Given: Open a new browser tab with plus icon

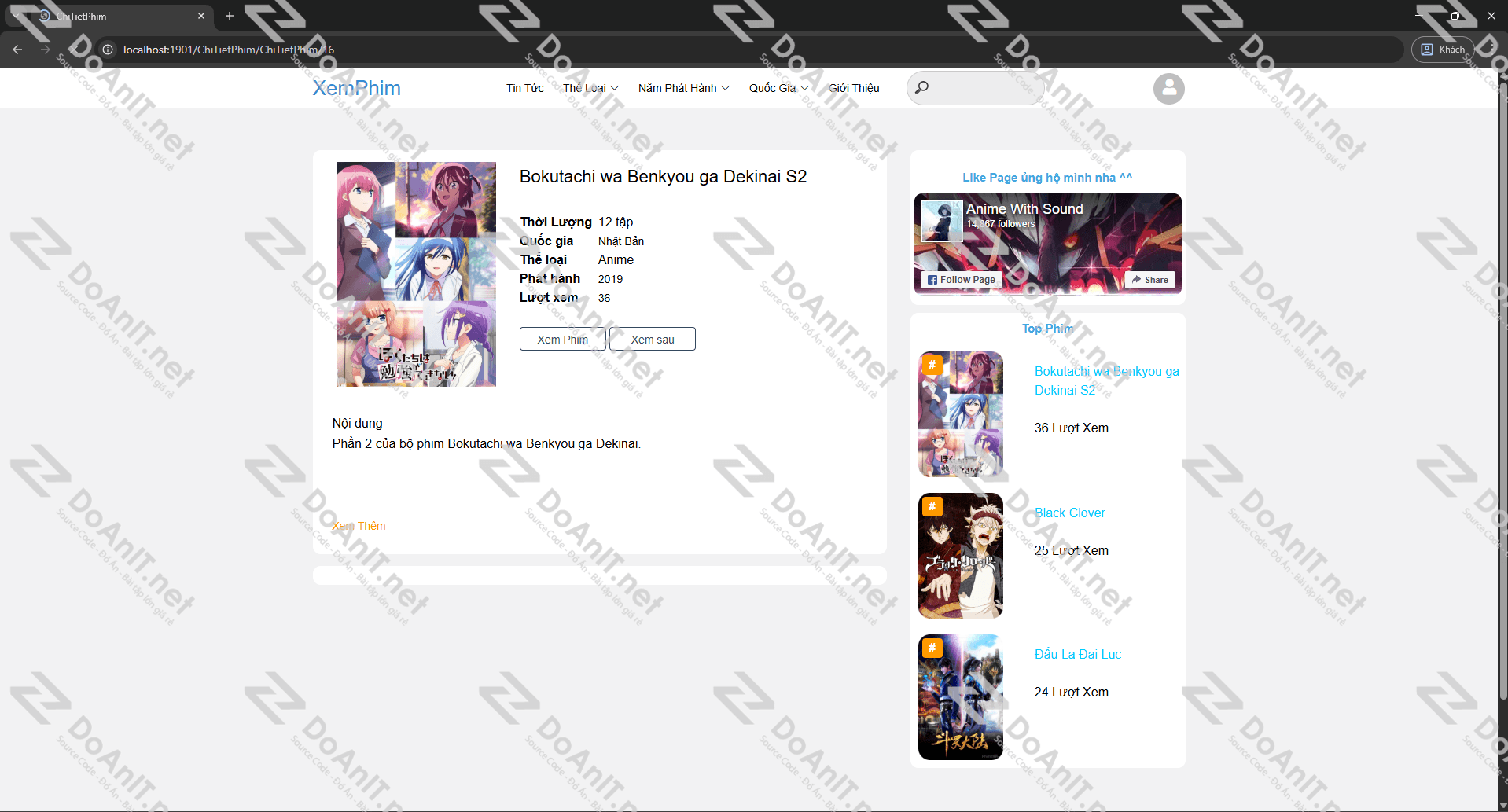Looking at the screenshot, I should click(x=230, y=16).
